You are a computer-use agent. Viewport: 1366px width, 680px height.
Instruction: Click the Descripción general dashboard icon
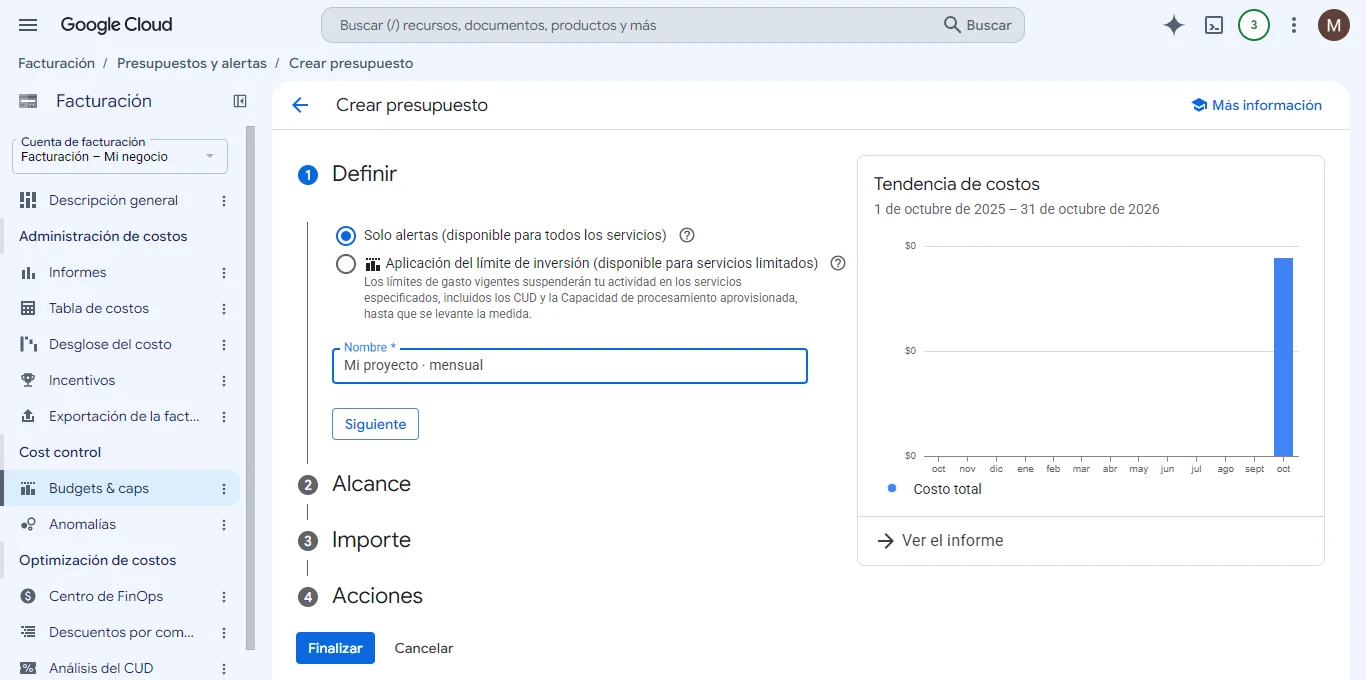click(x=28, y=200)
